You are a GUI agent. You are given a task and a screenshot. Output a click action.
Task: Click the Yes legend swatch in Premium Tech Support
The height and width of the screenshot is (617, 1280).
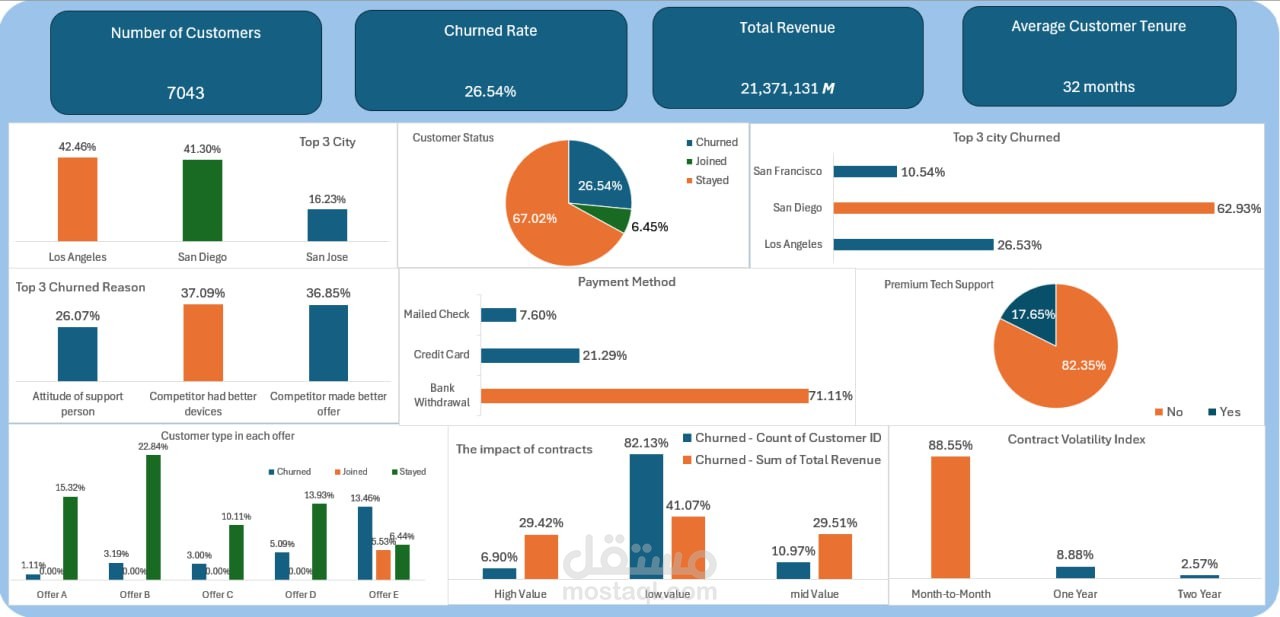coord(1213,412)
